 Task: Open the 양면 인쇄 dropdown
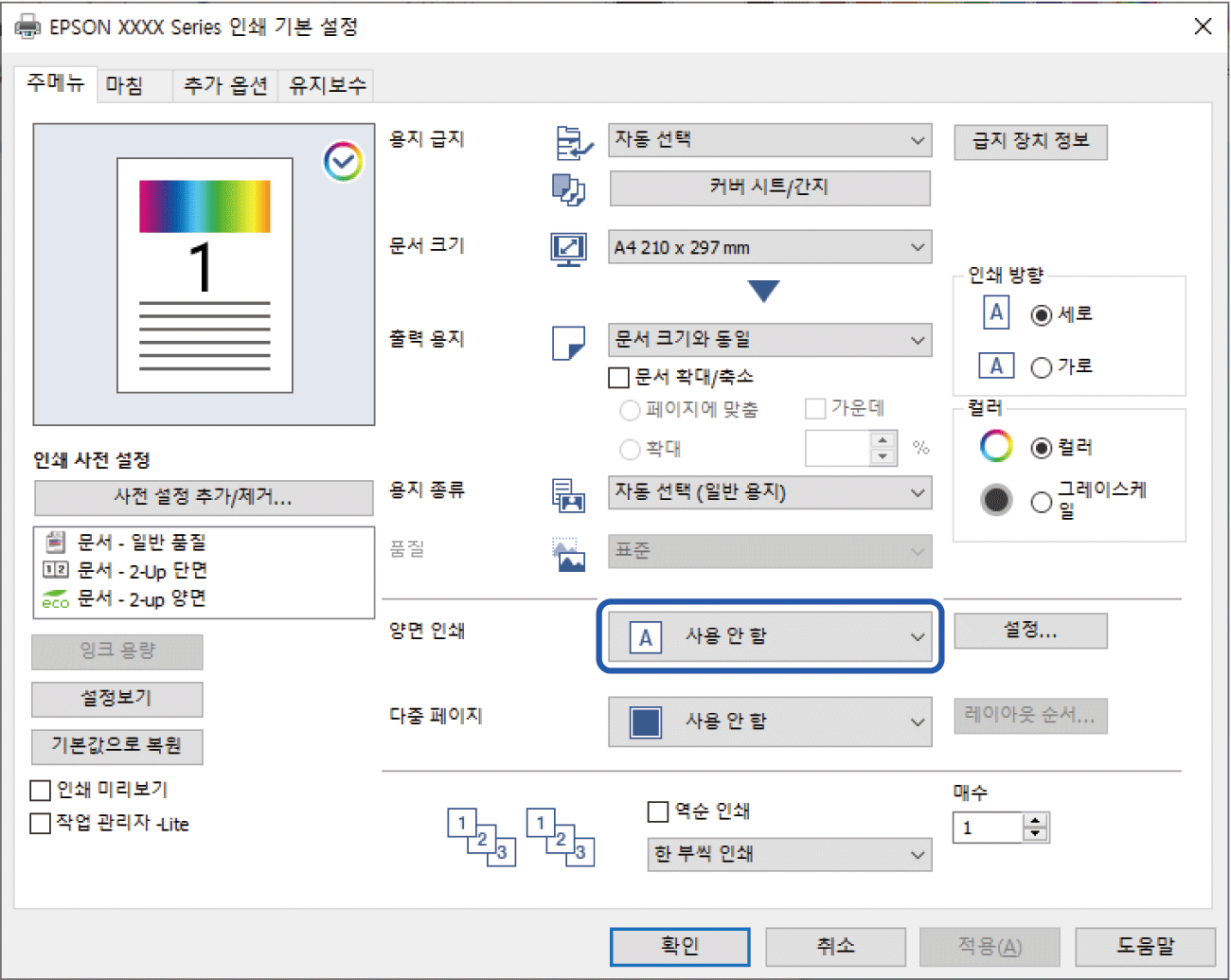tap(769, 636)
